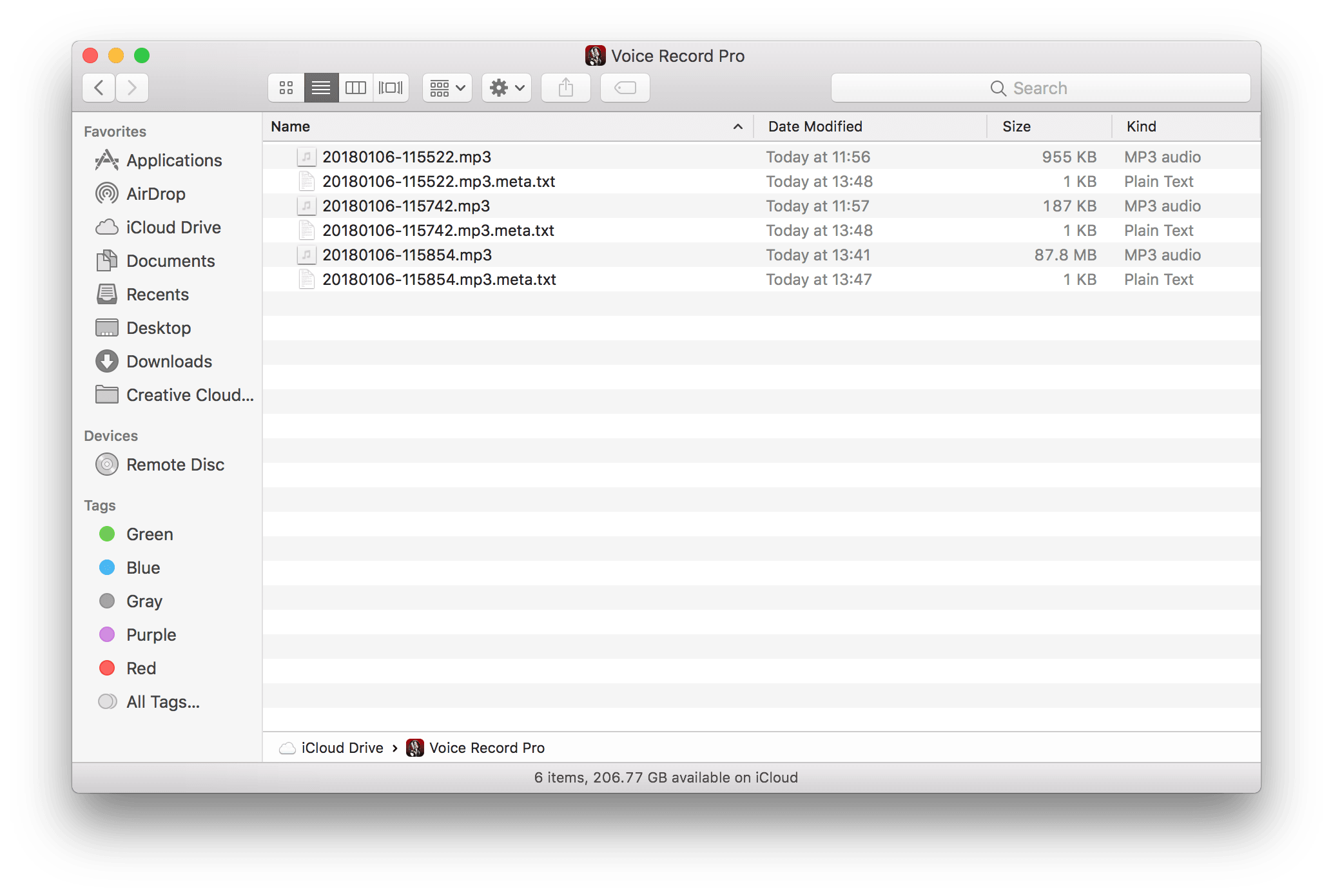This screenshot has width=1333, height=896.
Task: Click the Today at 13:41 date
Action: point(818,255)
